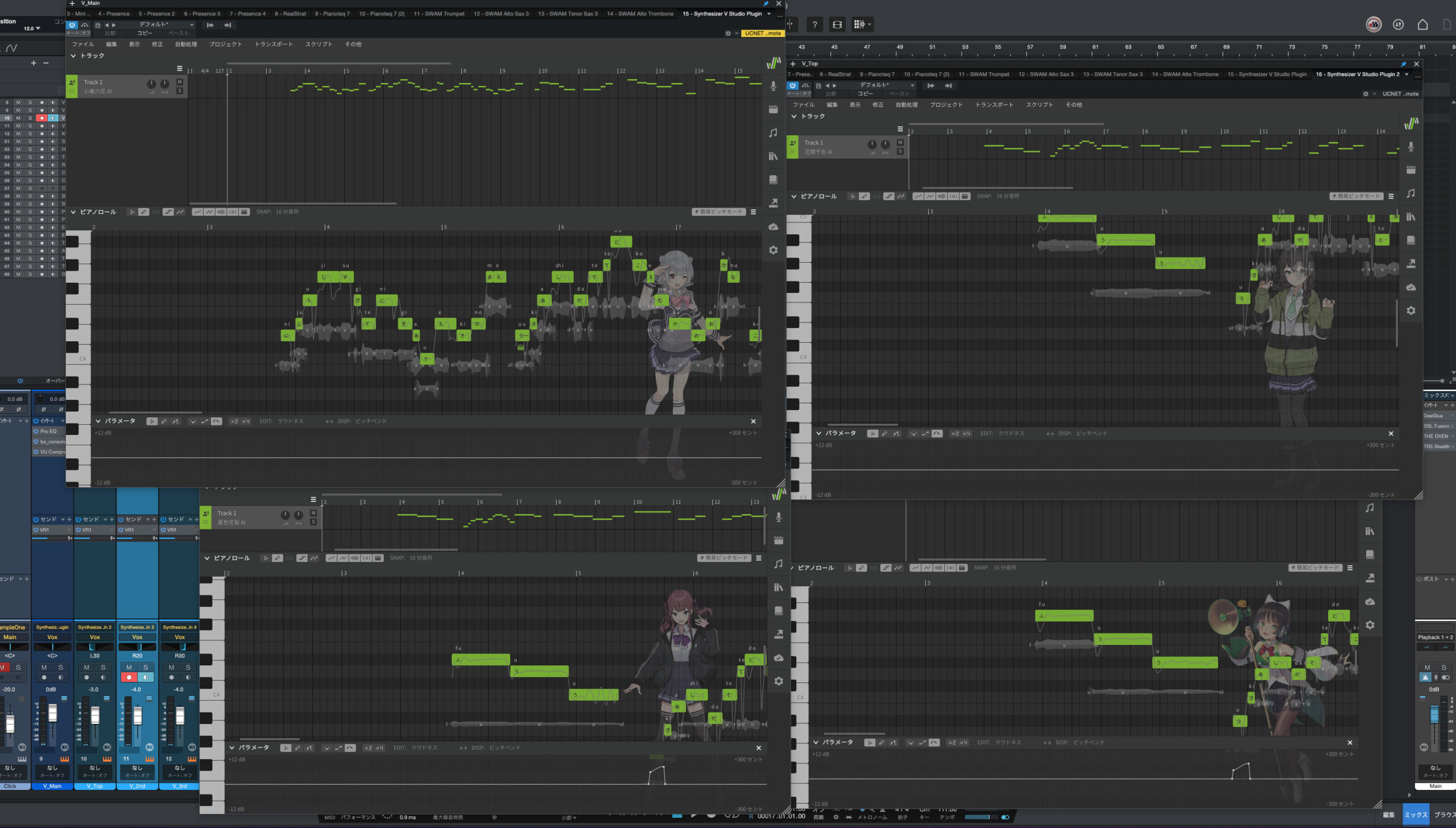The image size is (1456, 828).
Task: Open スクリプト menu in V_Main window
Action: coord(318,44)
